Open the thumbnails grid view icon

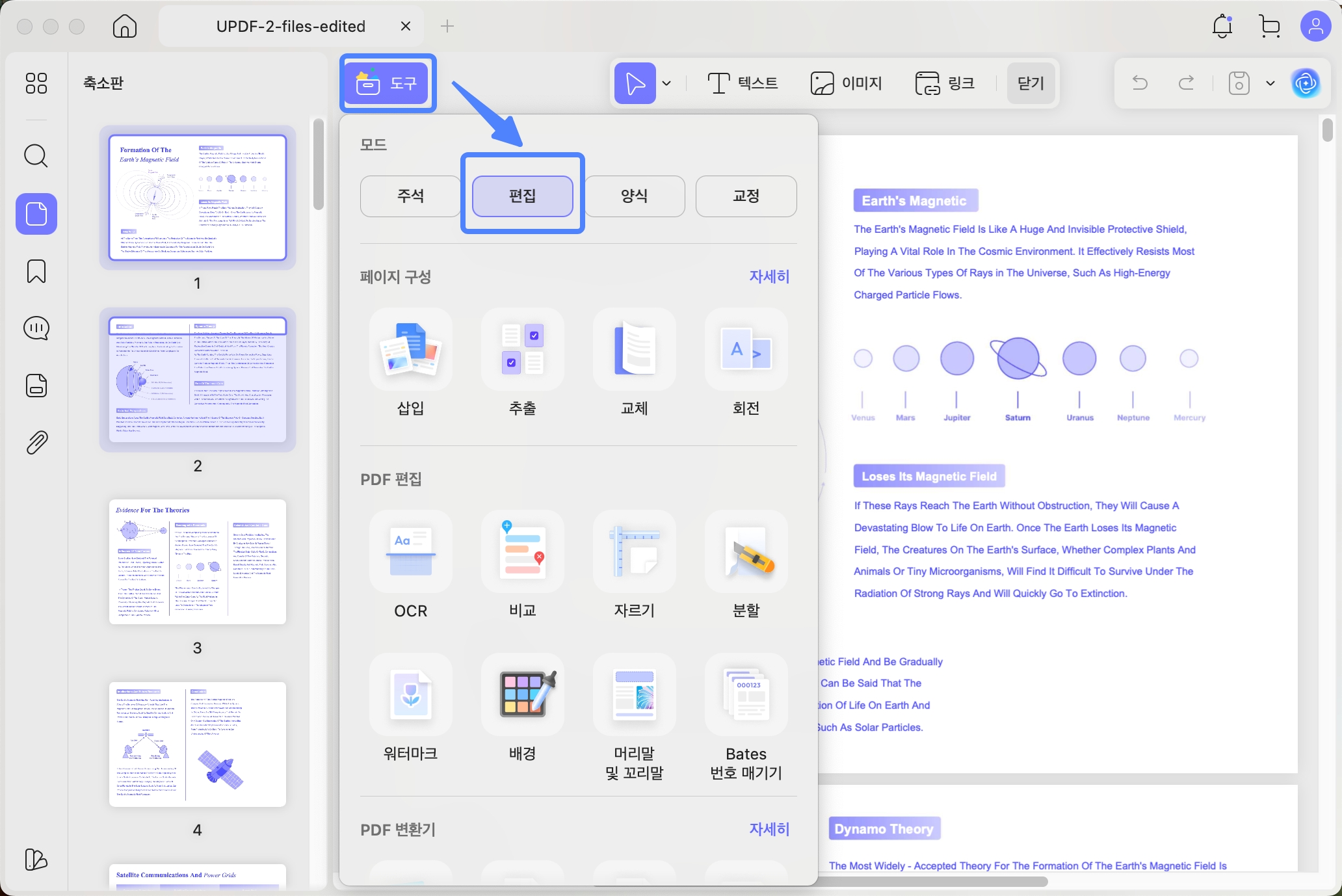tap(36, 83)
